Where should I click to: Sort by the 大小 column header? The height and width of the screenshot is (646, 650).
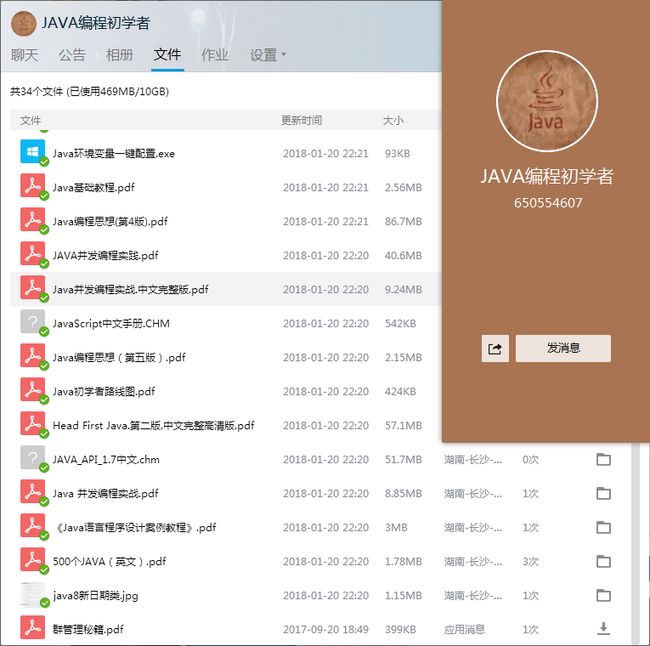pos(393,120)
